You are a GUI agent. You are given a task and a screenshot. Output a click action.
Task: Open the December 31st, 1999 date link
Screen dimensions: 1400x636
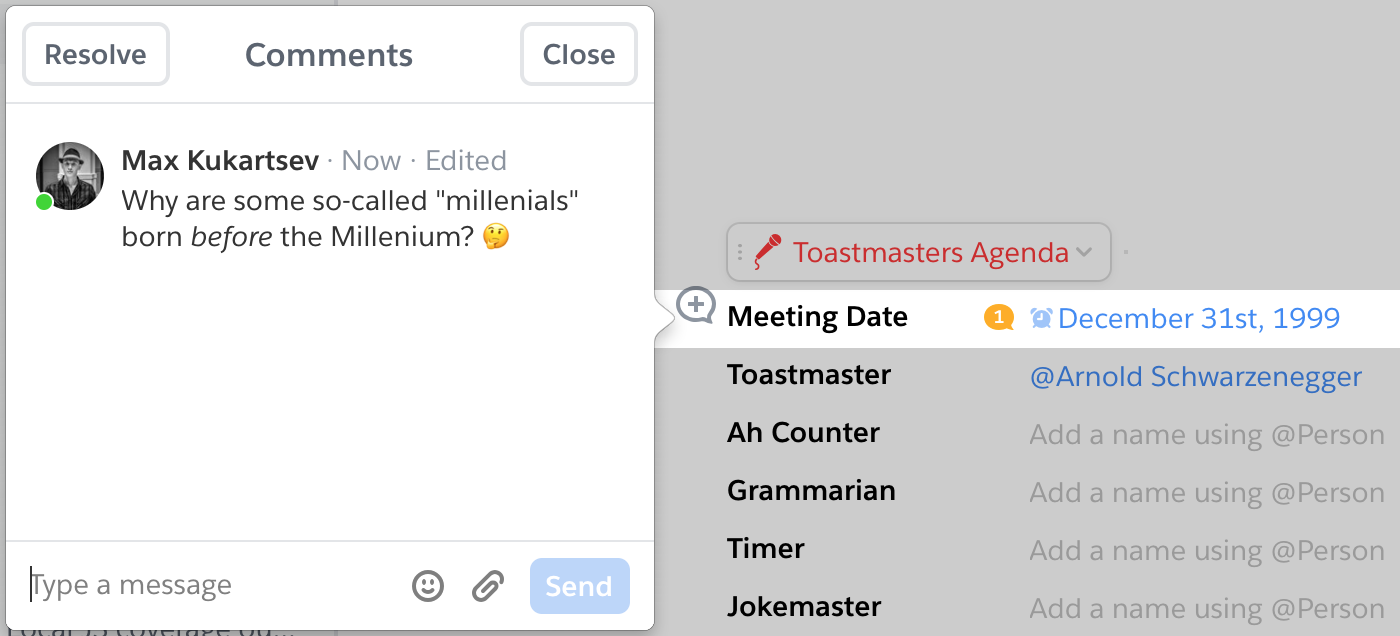point(1199,318)
